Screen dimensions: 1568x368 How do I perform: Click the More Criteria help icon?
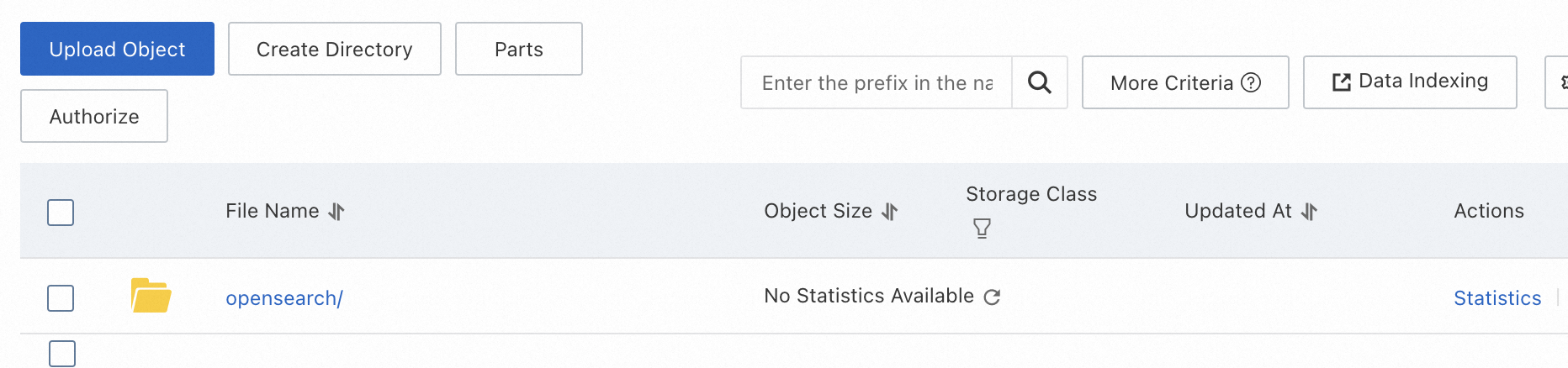pos(1252,82)
